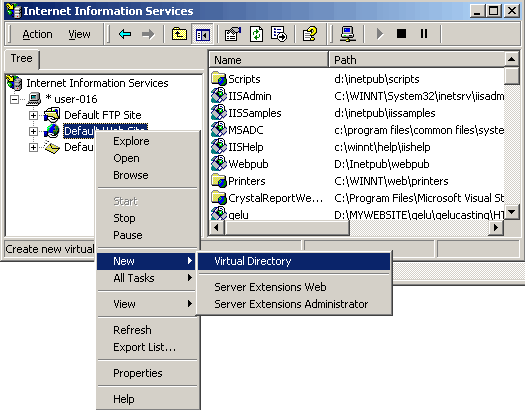Click the Stop item square button
525x410 pixels.
pos(401,33)
